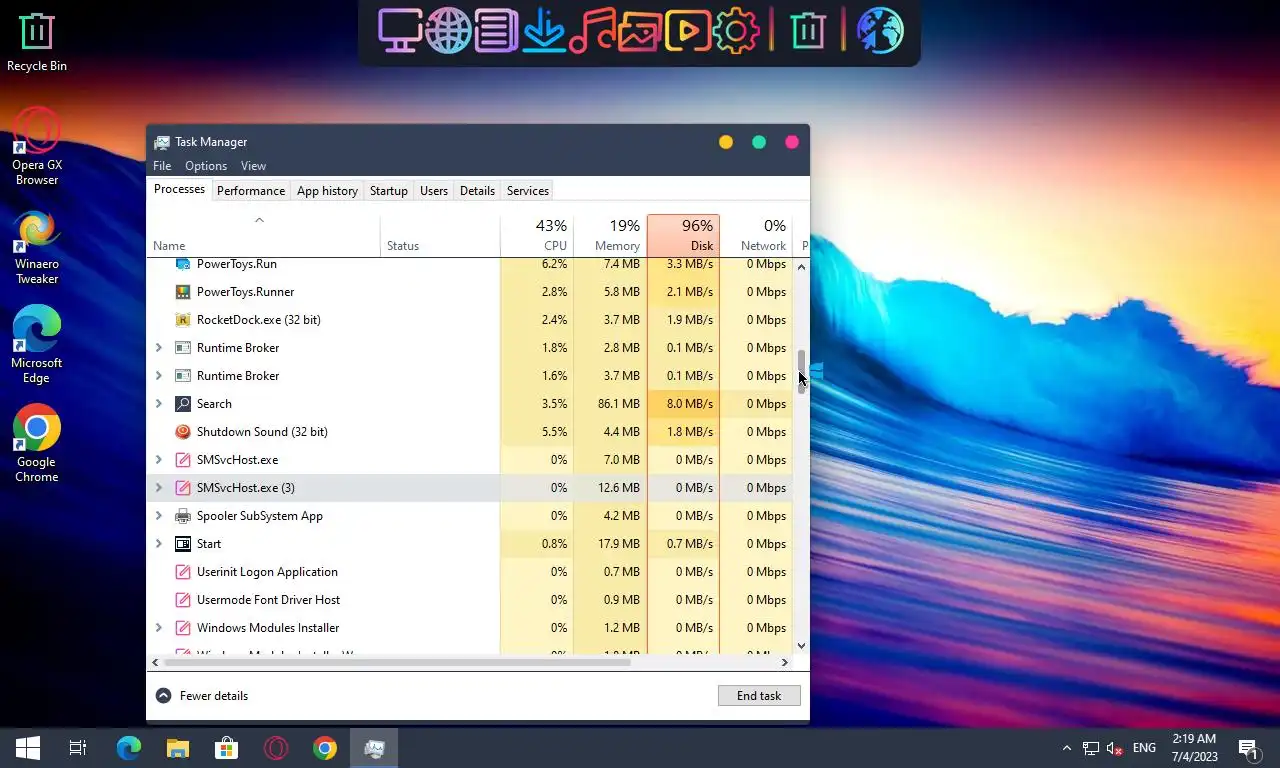Open the pictures icon in top dock

coord(639,30)
